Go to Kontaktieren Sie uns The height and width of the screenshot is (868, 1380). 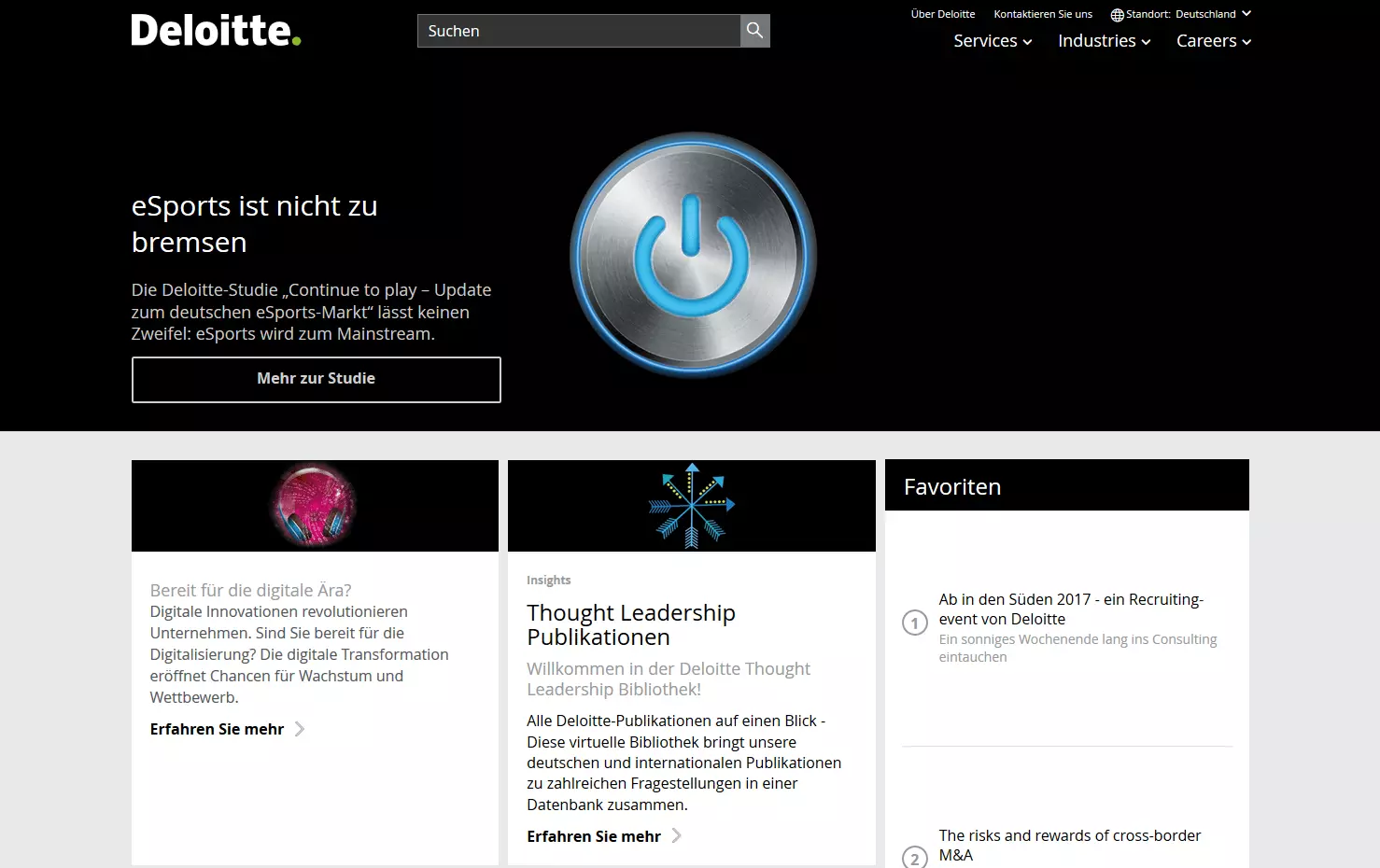pos(1042,14)
